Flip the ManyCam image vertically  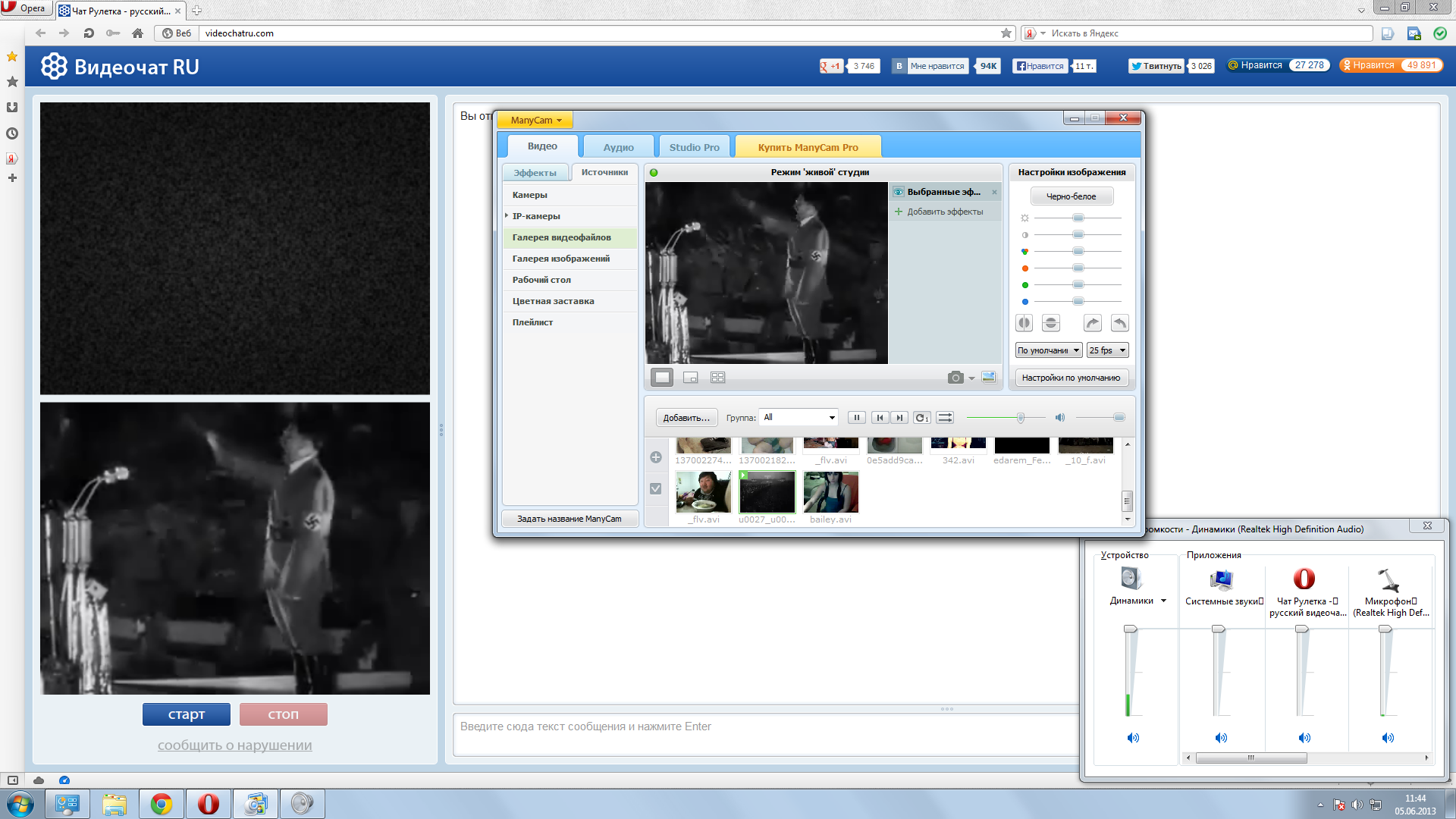tap(1051, 323)
